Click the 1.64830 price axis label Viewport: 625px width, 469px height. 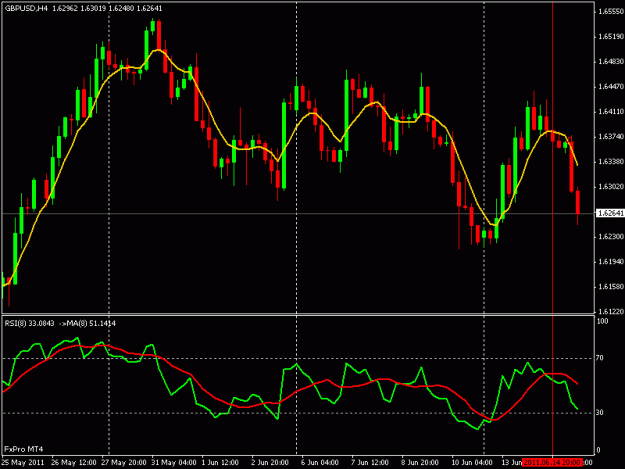(611, 62)
